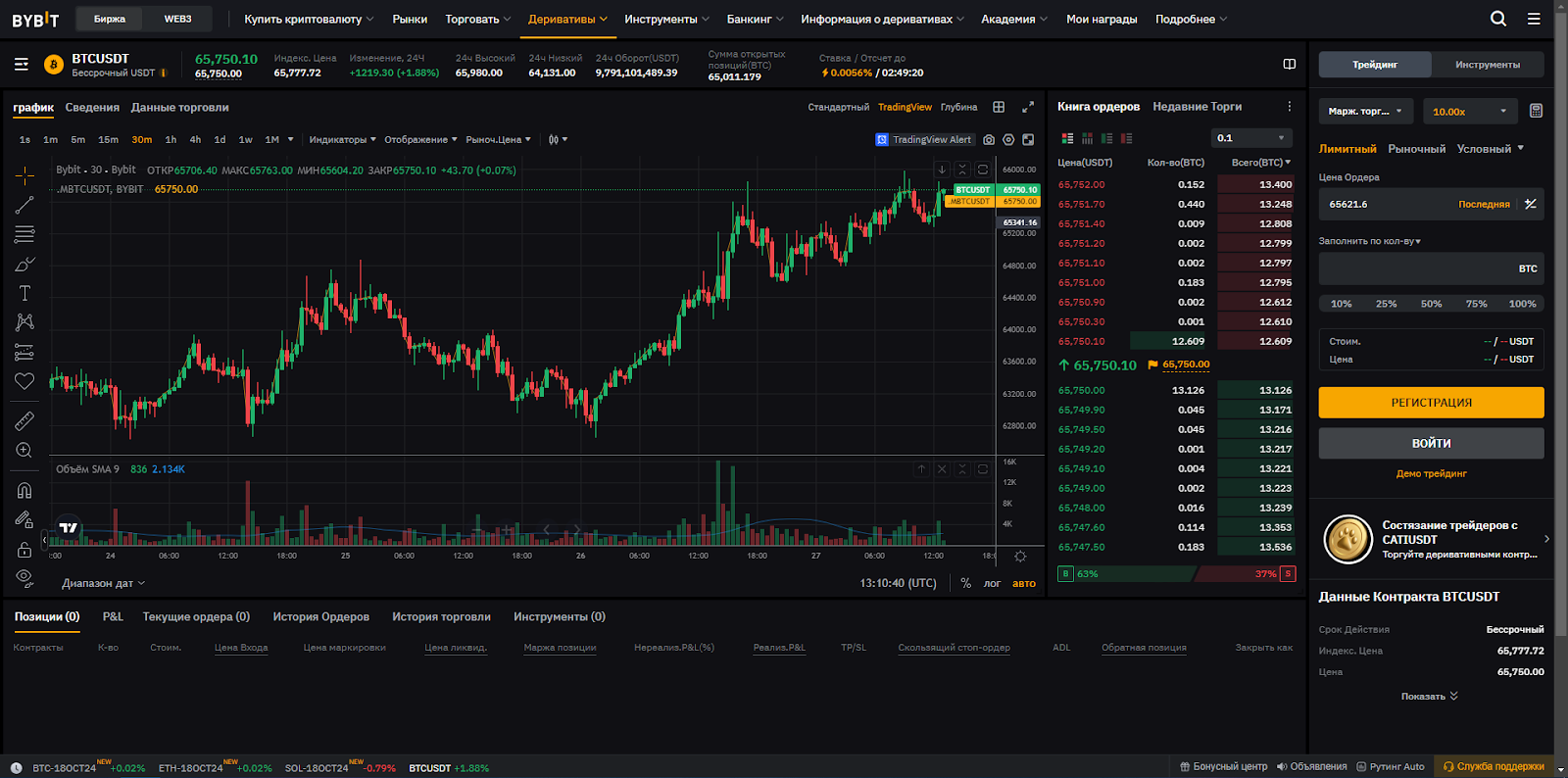Select the ruler measure tool
This screenshot has width=1568, height=778.
pos(24,420)
